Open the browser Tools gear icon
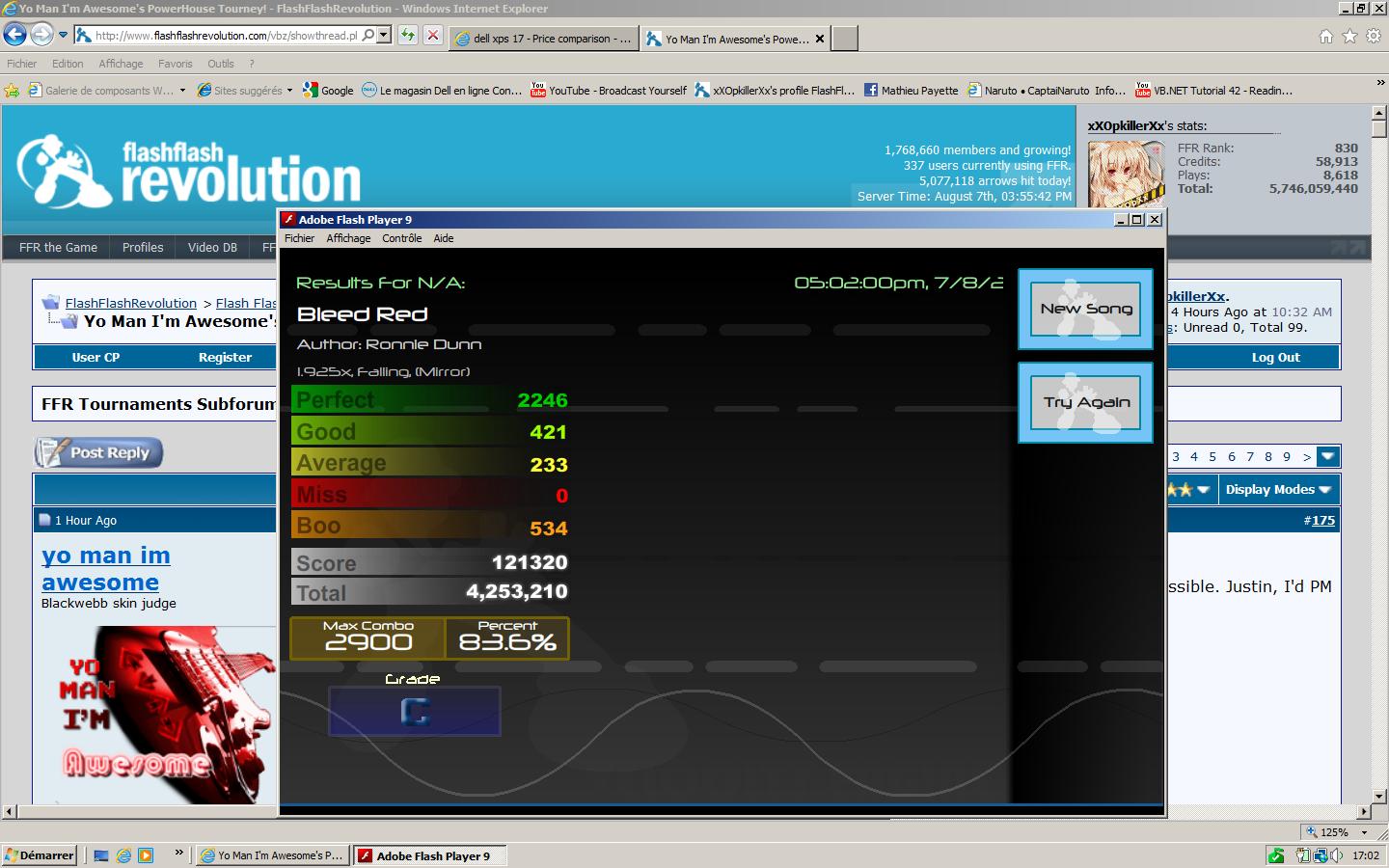Screen dimensions: 1389x868 tap(1373, 37)
